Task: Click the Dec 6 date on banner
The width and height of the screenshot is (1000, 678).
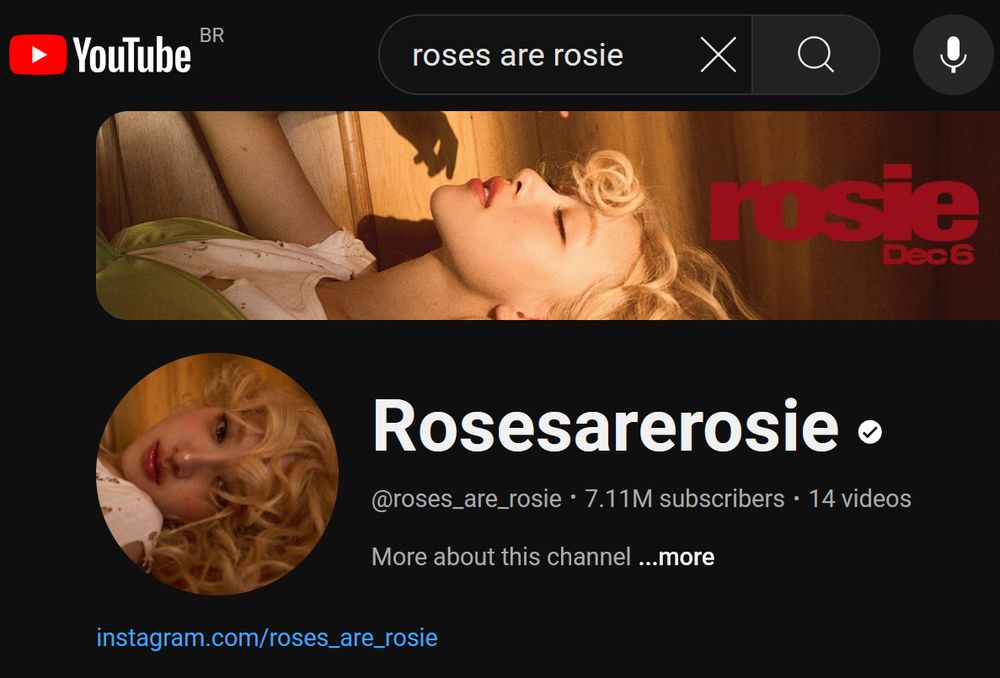Action: pos(928,255)
